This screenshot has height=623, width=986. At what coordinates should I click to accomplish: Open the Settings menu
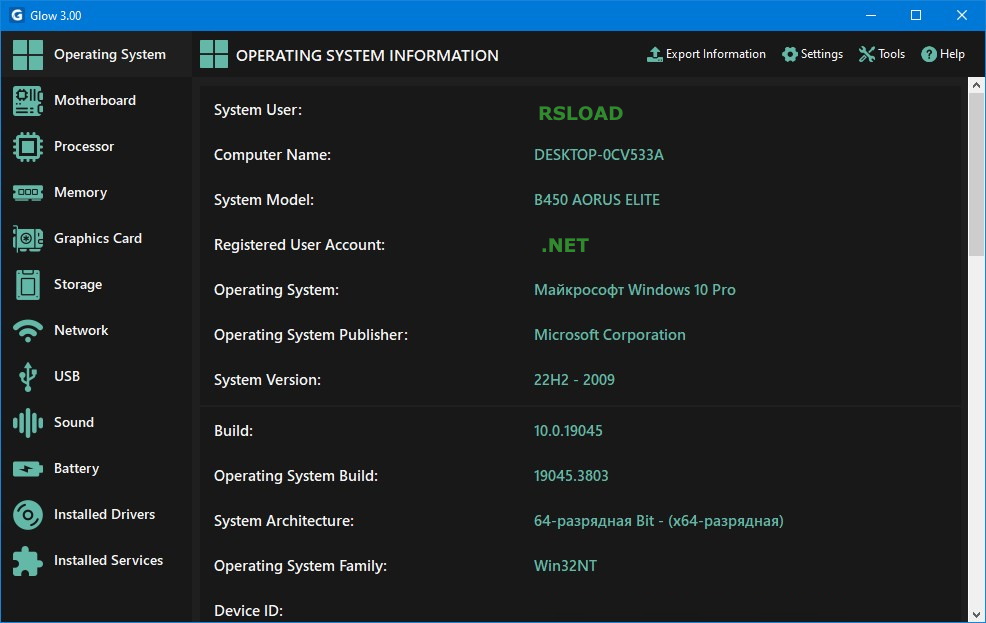click(x=812, y=54)
